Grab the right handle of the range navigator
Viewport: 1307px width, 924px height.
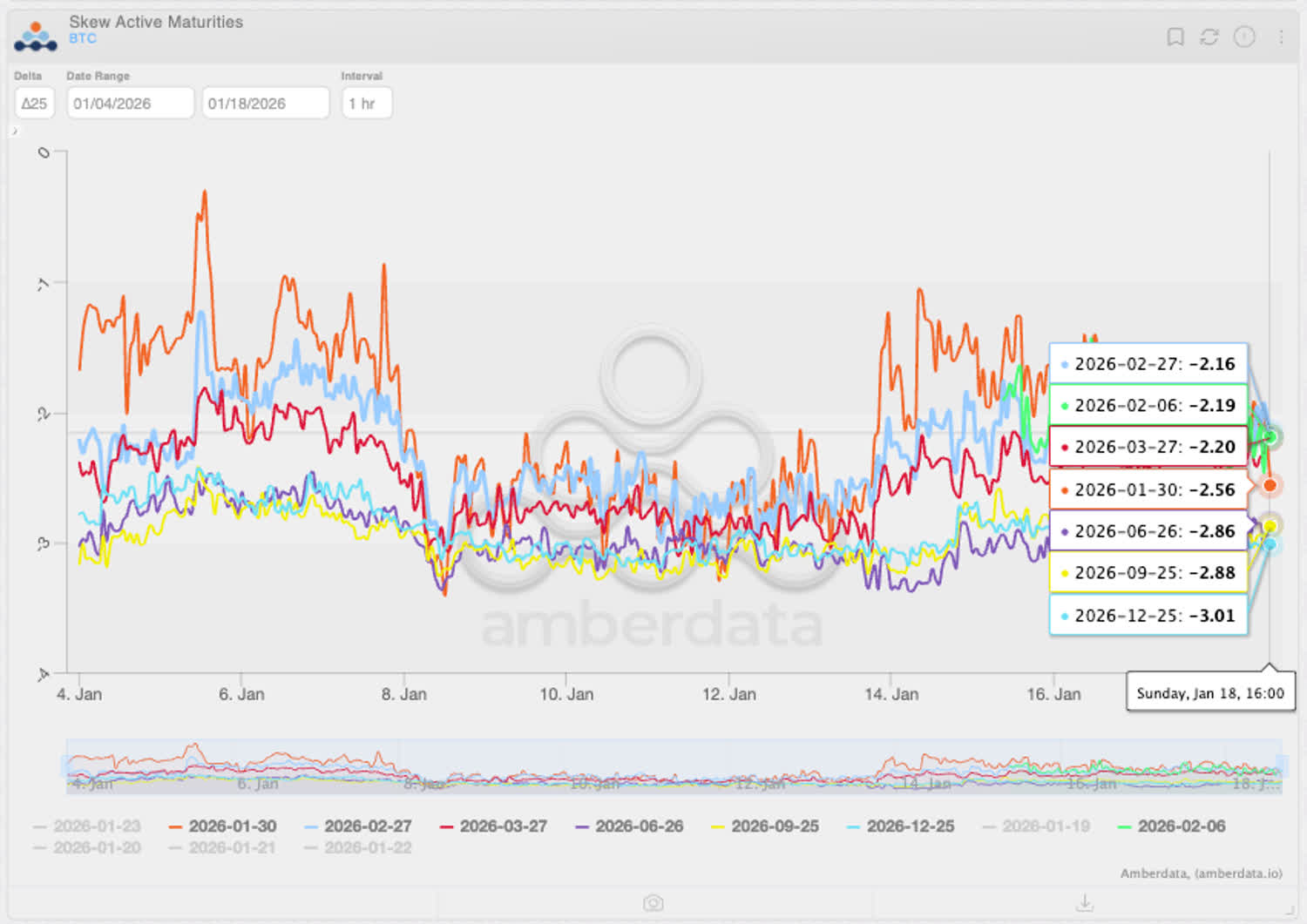tap(1282, 766)
